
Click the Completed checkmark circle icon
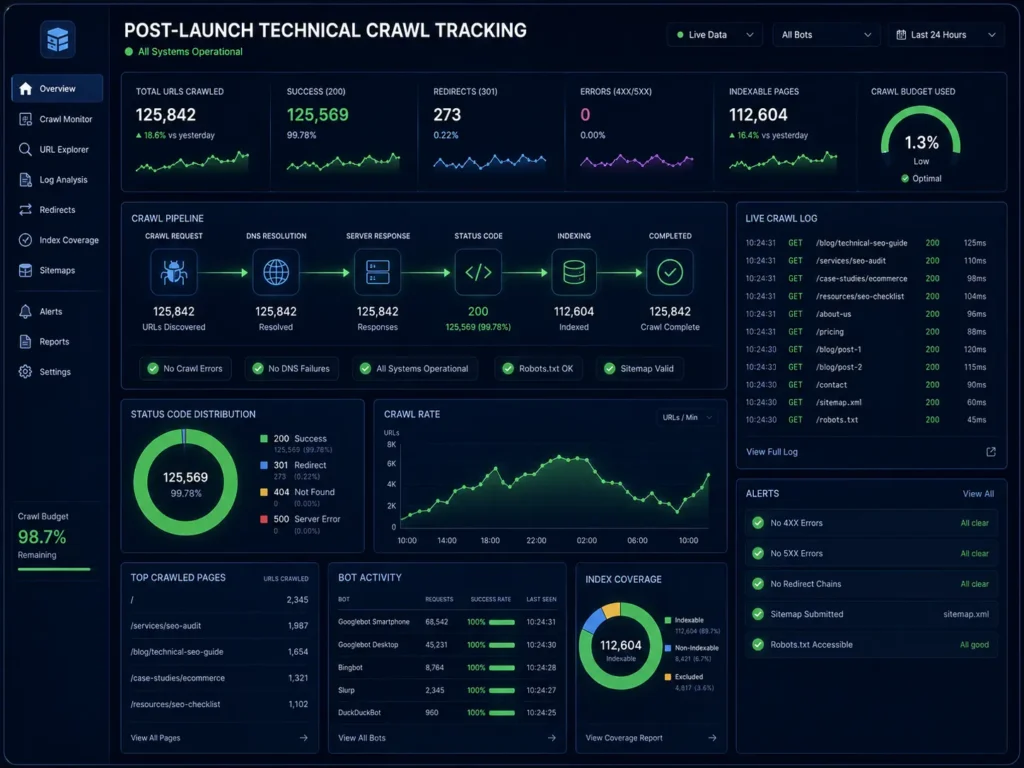tap(670, 272)
